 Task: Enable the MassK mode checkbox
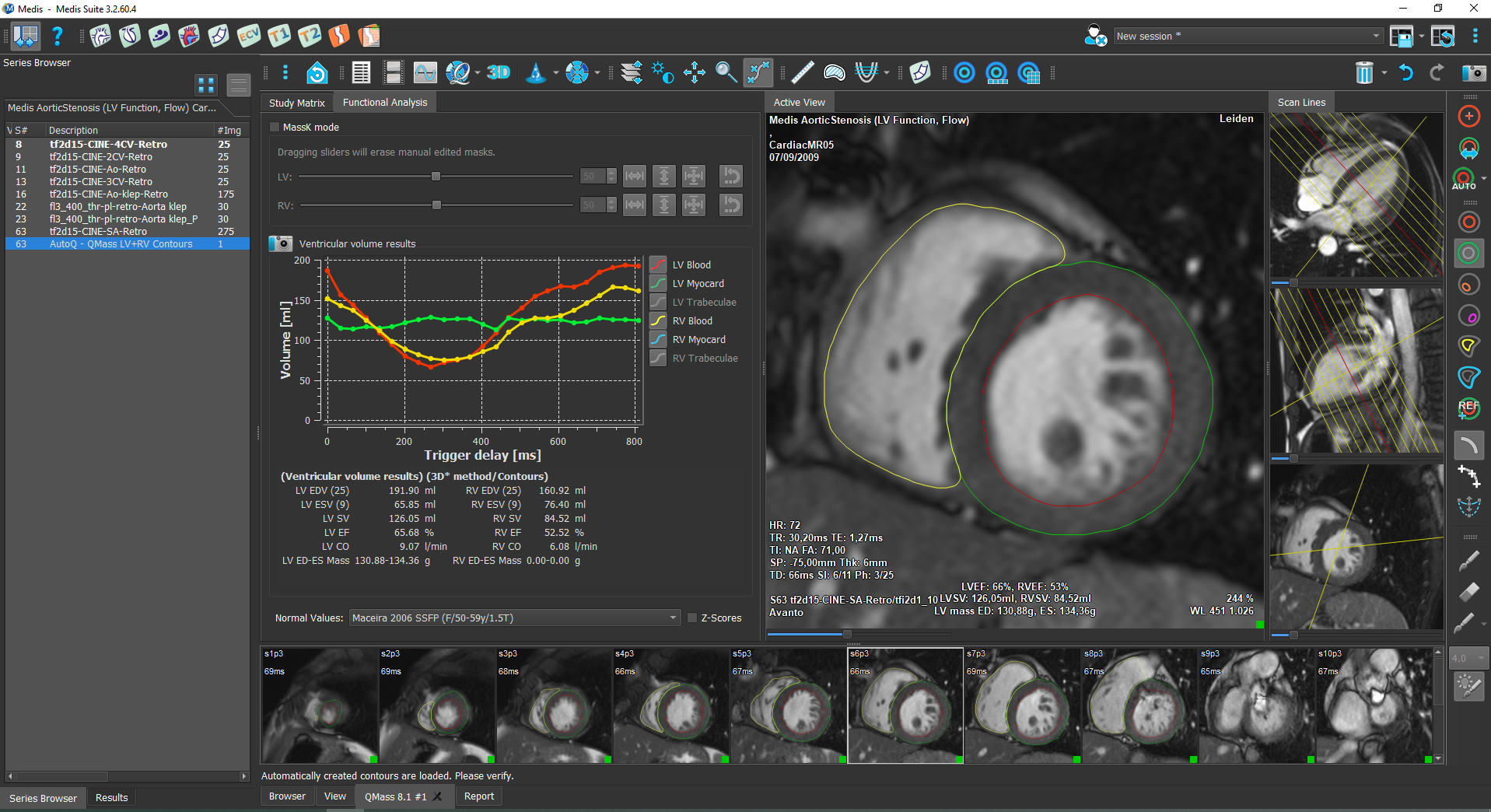(275, 128)
